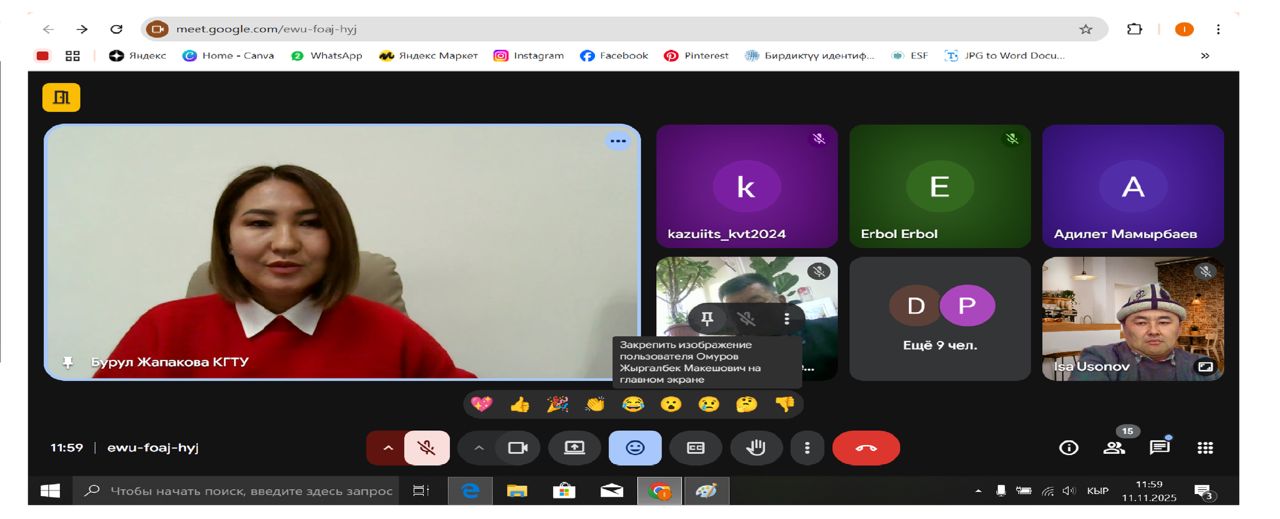The width and height of the screenshot is (1280, 519).
Task: Click the red leave call button
Action: 866,448
